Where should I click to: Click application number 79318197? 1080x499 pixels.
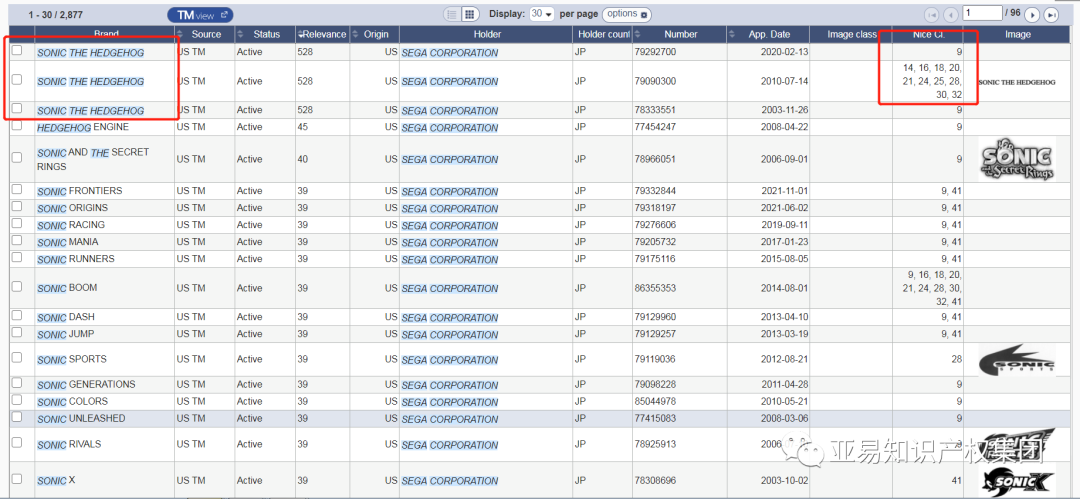(655, 208)
